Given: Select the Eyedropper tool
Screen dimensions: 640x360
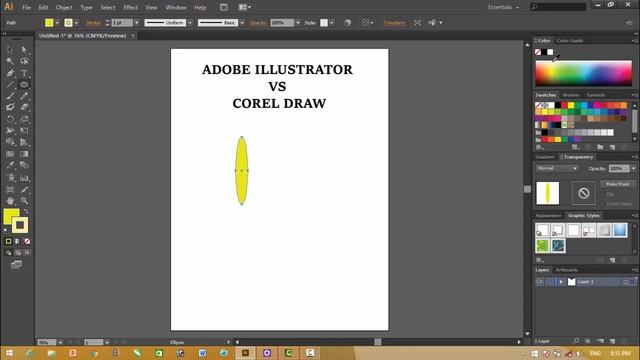Looking at the screenshot, I should 10,165.
